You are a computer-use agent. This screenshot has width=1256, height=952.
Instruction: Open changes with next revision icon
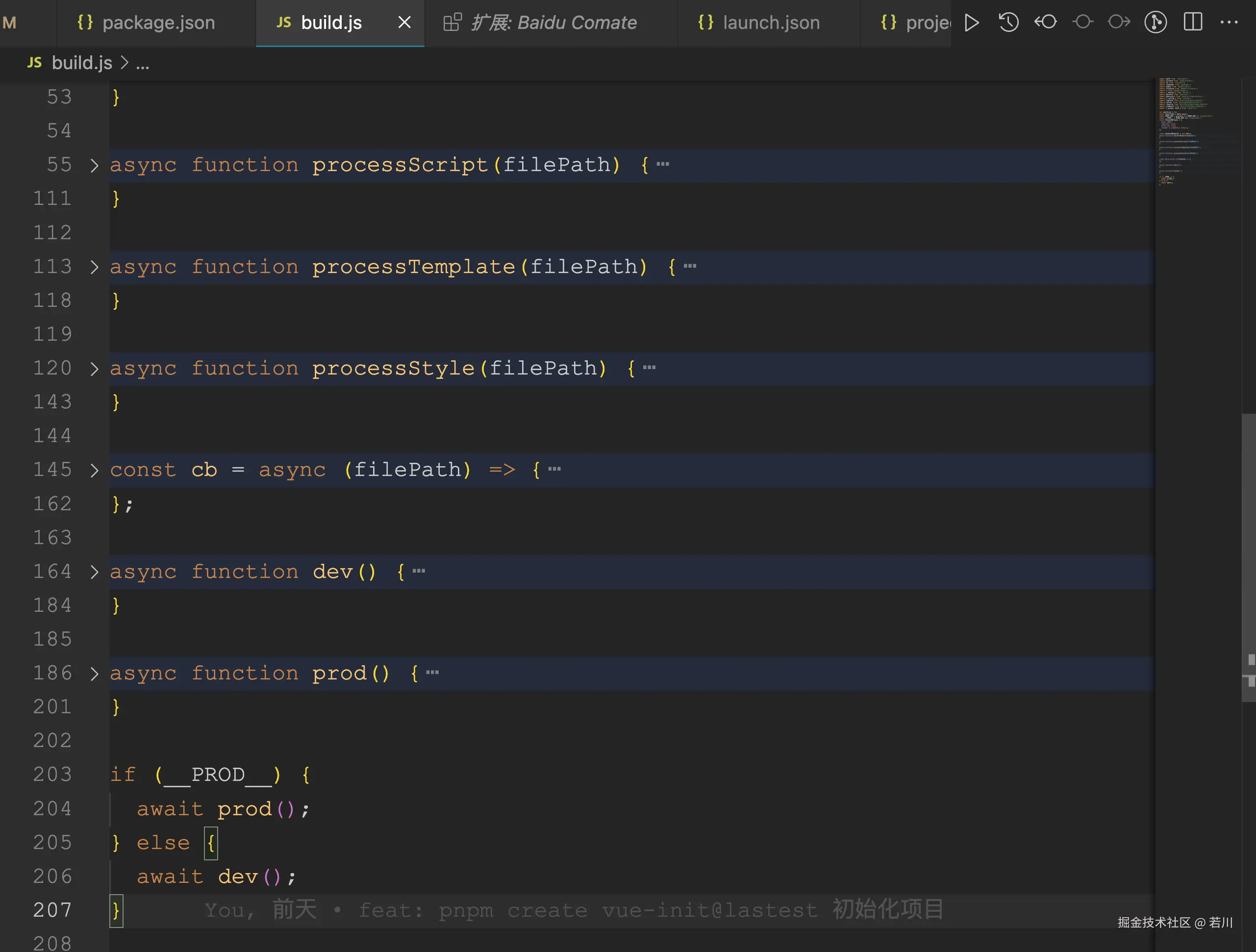1119,23
